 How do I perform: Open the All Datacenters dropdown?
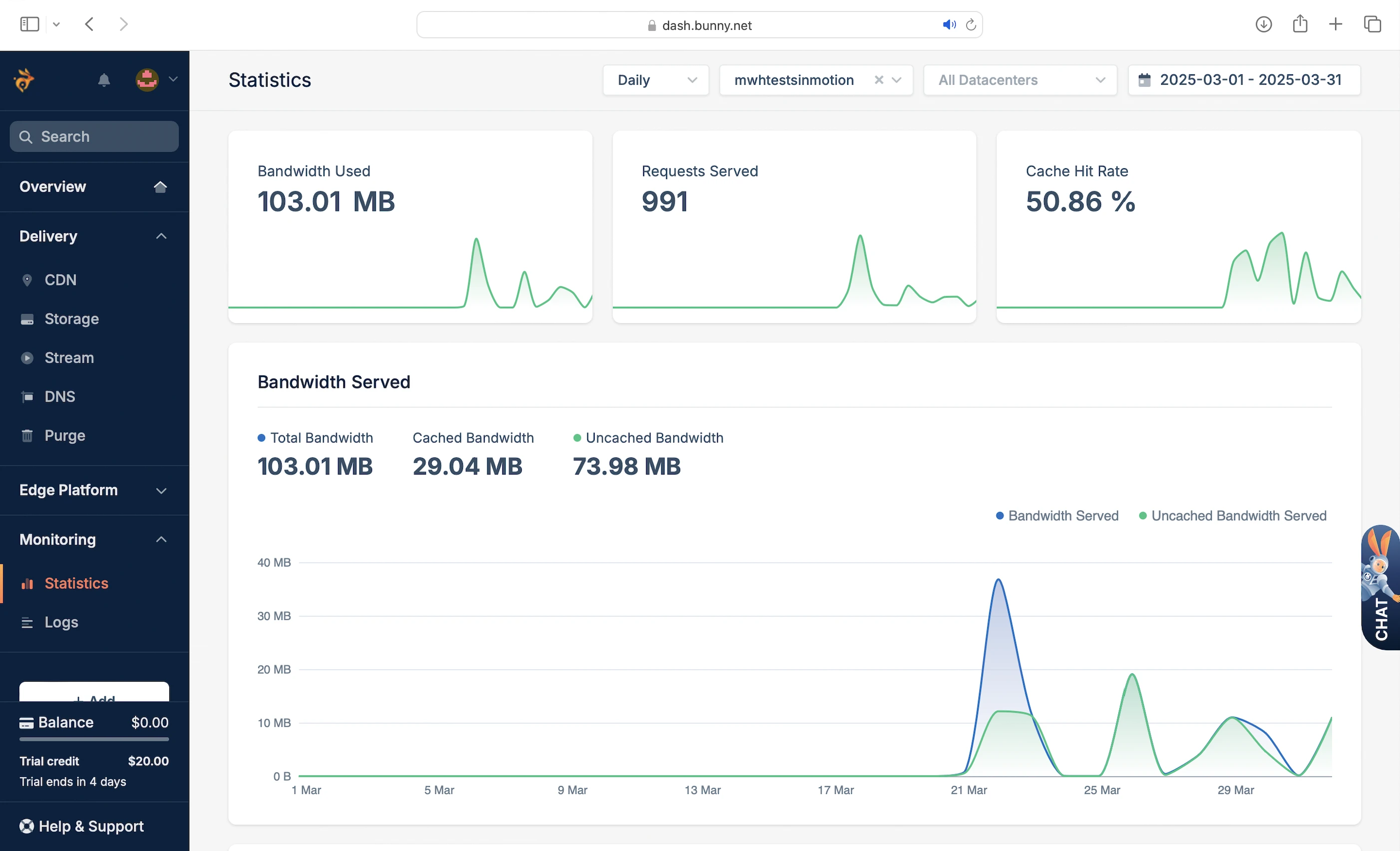(x=1020, y=80)
